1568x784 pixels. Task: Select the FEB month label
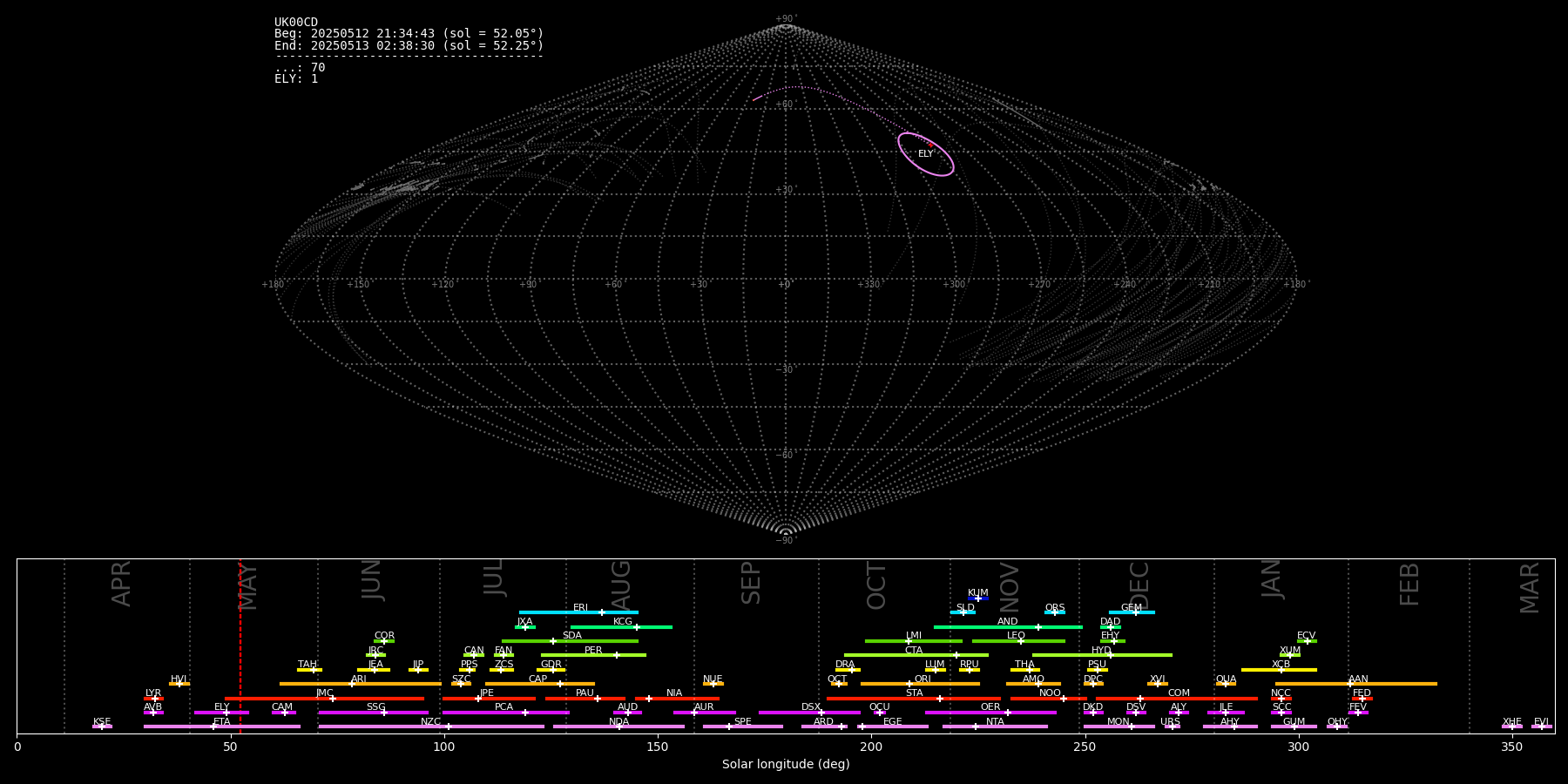click(x=1409, y=585)
